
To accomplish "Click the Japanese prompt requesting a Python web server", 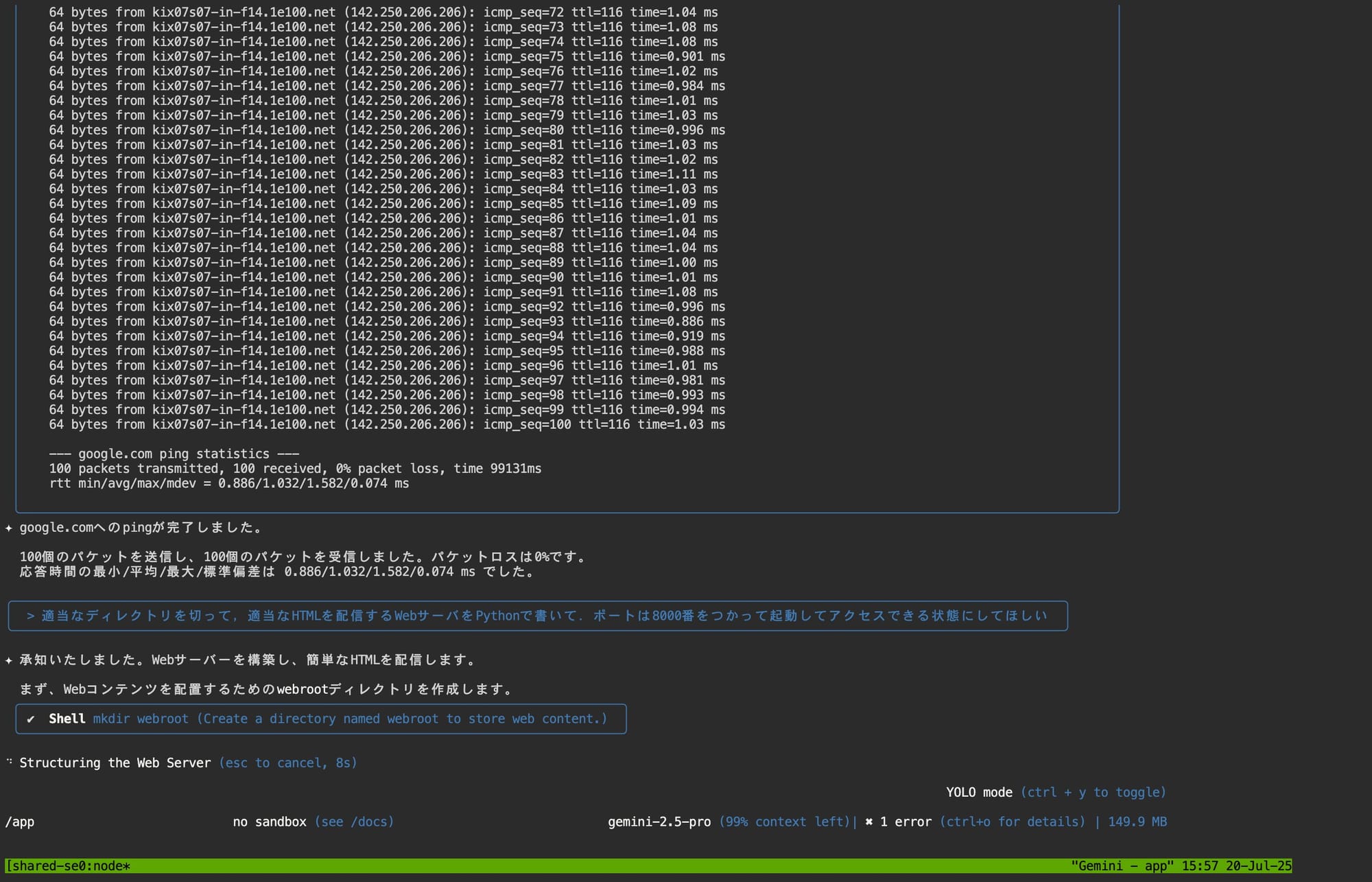I will pyautogui.click(x=545, y=616).
